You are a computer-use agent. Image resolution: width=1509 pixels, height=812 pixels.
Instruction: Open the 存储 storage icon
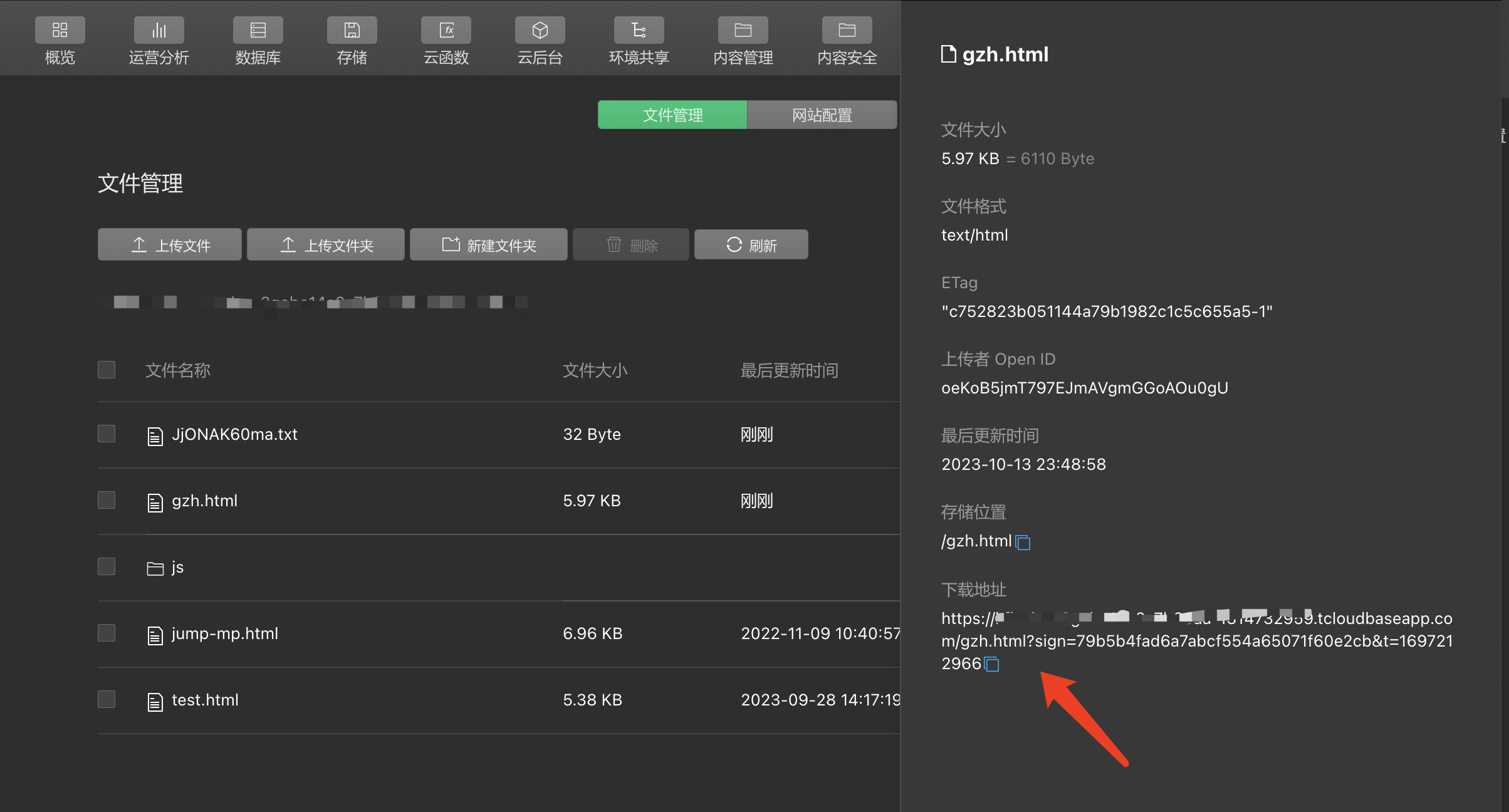pyautogui.click(x=352, y=30)
